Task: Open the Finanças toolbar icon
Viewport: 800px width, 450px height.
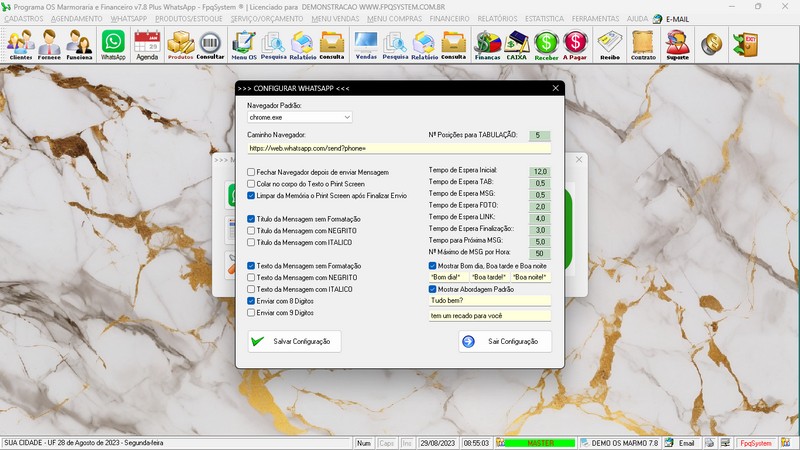Action: coord(488,45)
